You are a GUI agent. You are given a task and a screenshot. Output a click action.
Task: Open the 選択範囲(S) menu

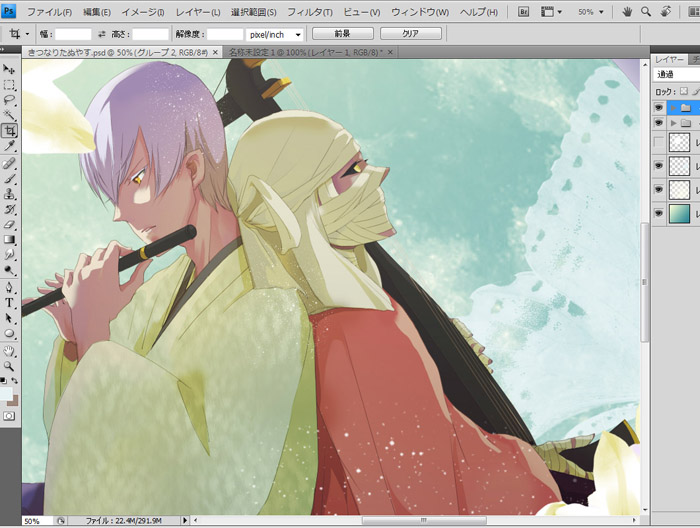(x=253, y=12)
